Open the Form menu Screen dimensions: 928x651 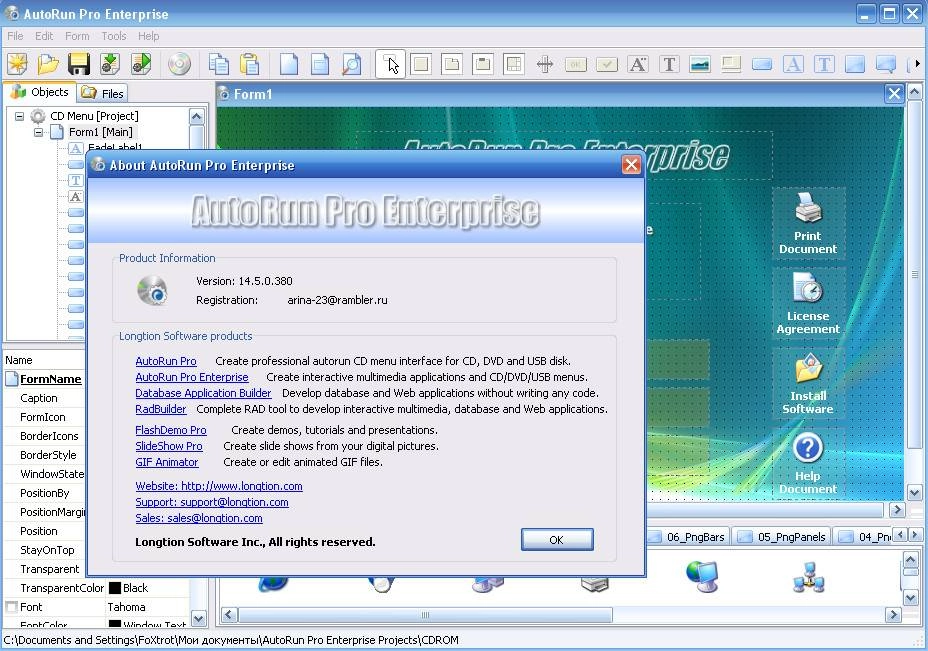77,36
